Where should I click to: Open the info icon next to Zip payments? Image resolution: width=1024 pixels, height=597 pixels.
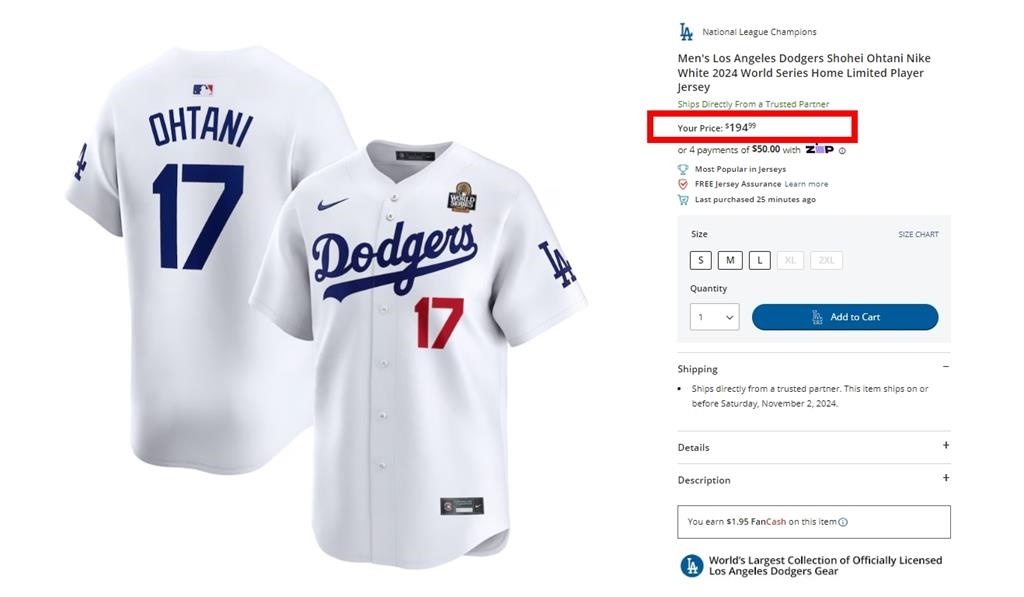click(842, 150)
